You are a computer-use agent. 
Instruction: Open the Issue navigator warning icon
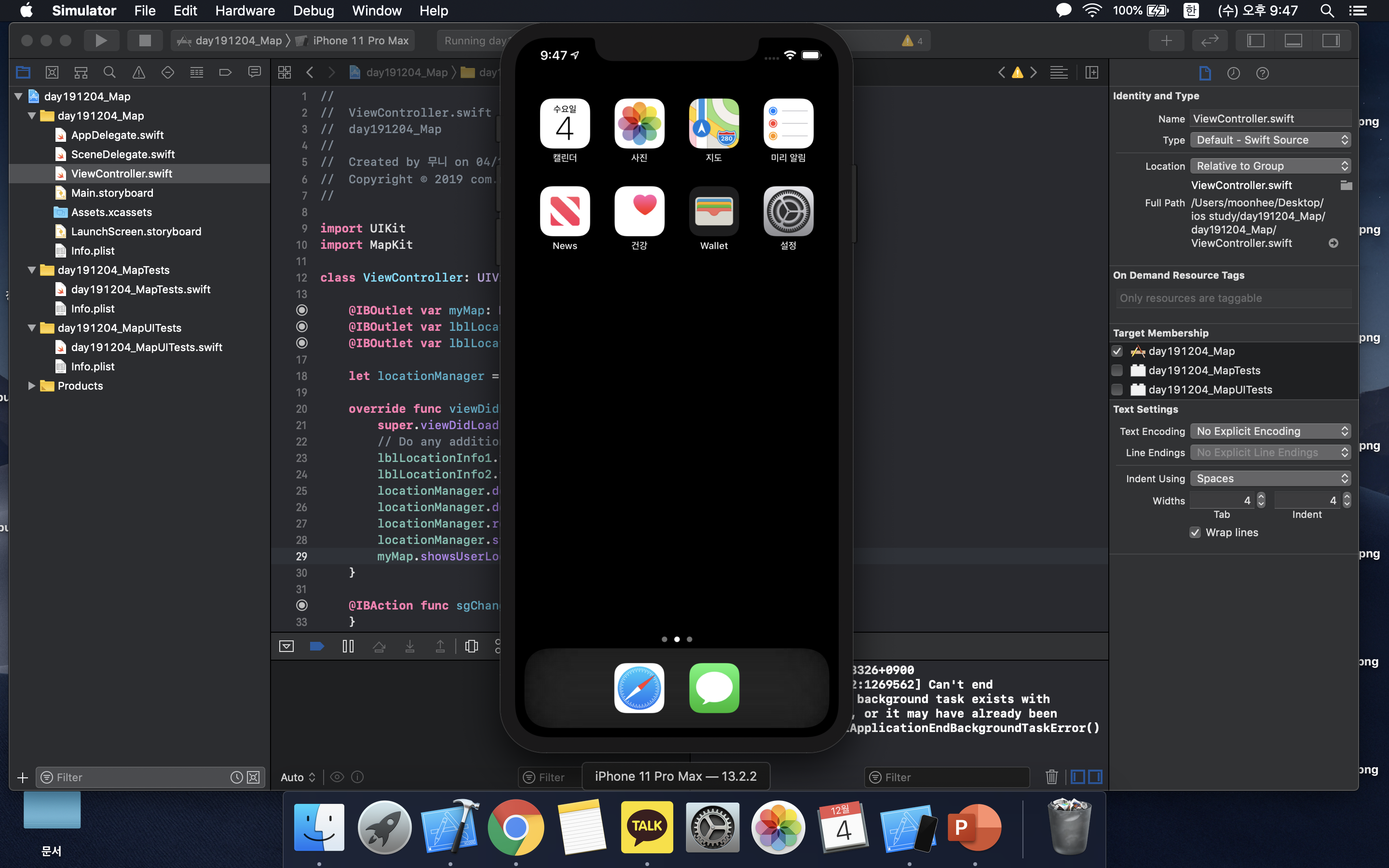(x=138, y=72)
